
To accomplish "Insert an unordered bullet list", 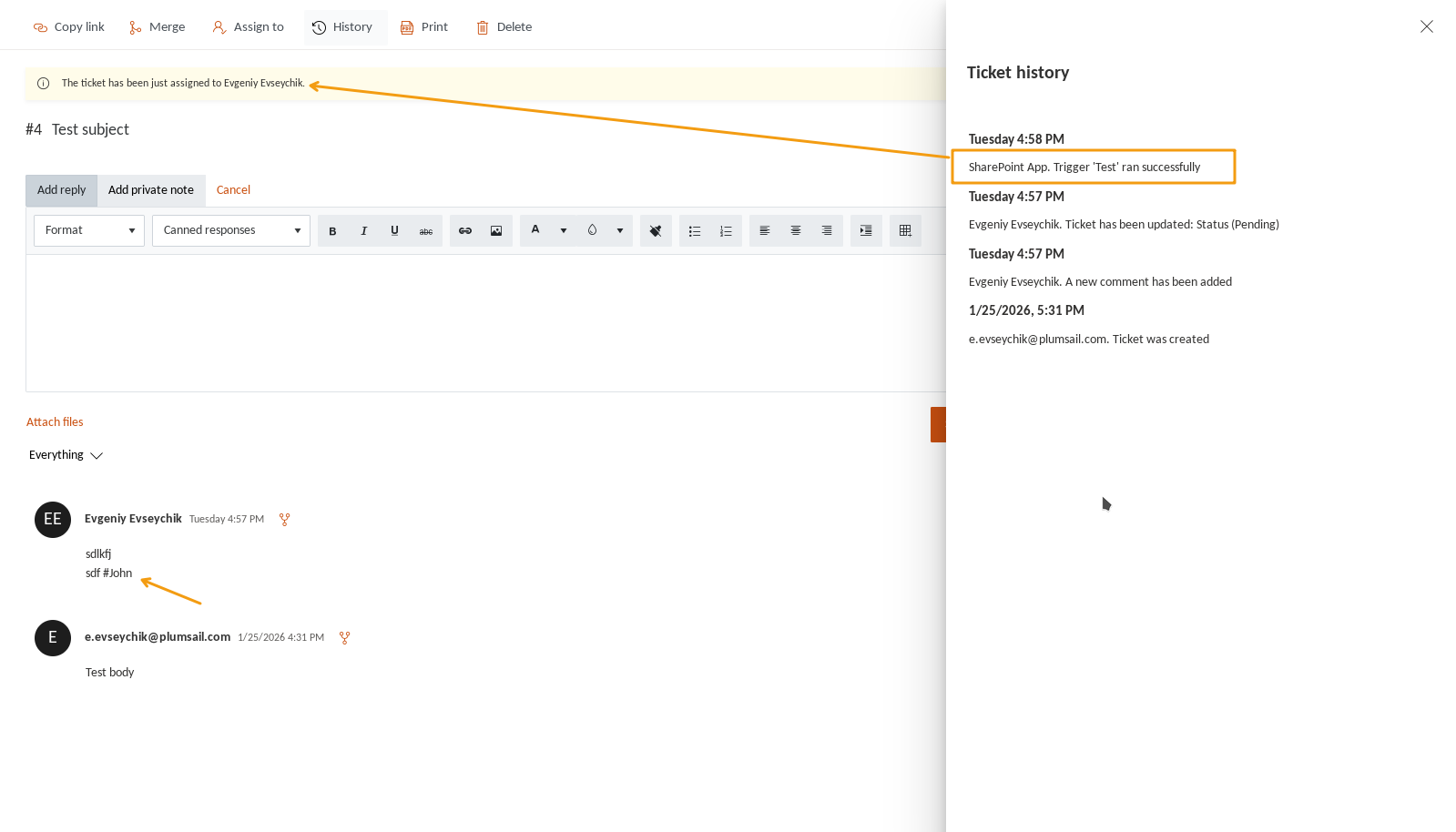I will click(695, 231).
